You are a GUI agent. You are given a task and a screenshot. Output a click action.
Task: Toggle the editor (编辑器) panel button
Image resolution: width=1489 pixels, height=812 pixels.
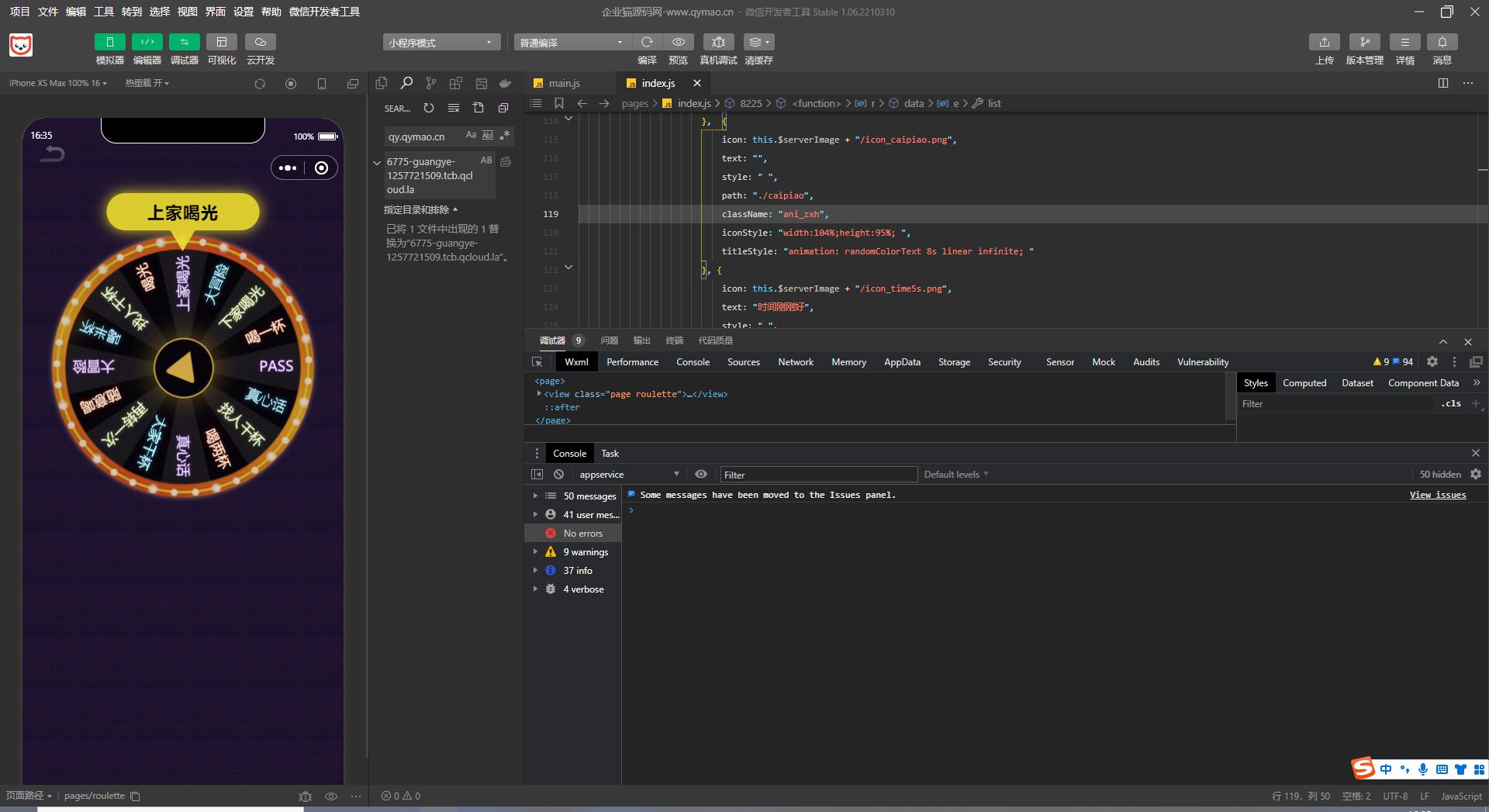coord(147,43)
